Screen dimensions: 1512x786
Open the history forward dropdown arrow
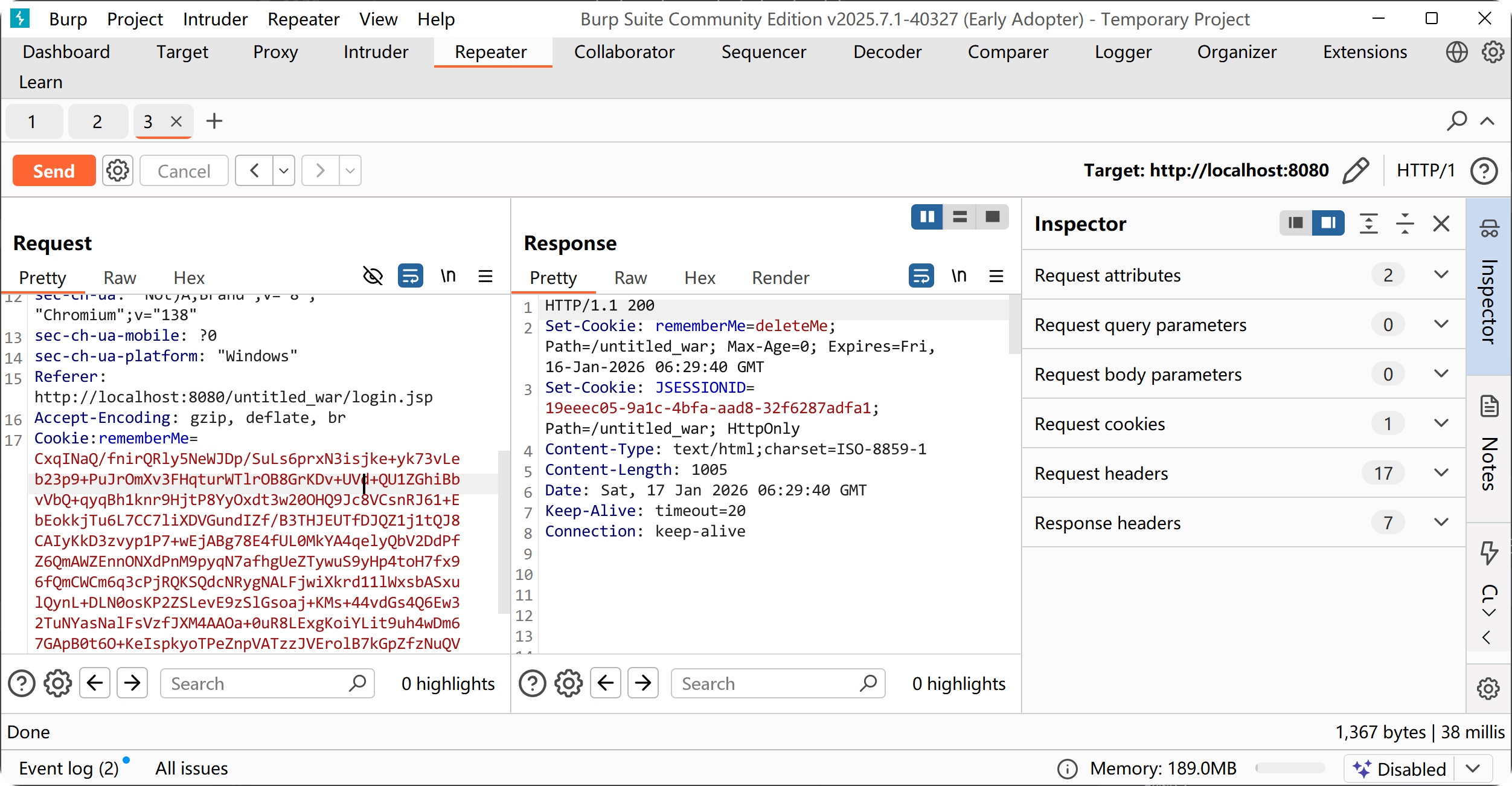tap(350, 171)
